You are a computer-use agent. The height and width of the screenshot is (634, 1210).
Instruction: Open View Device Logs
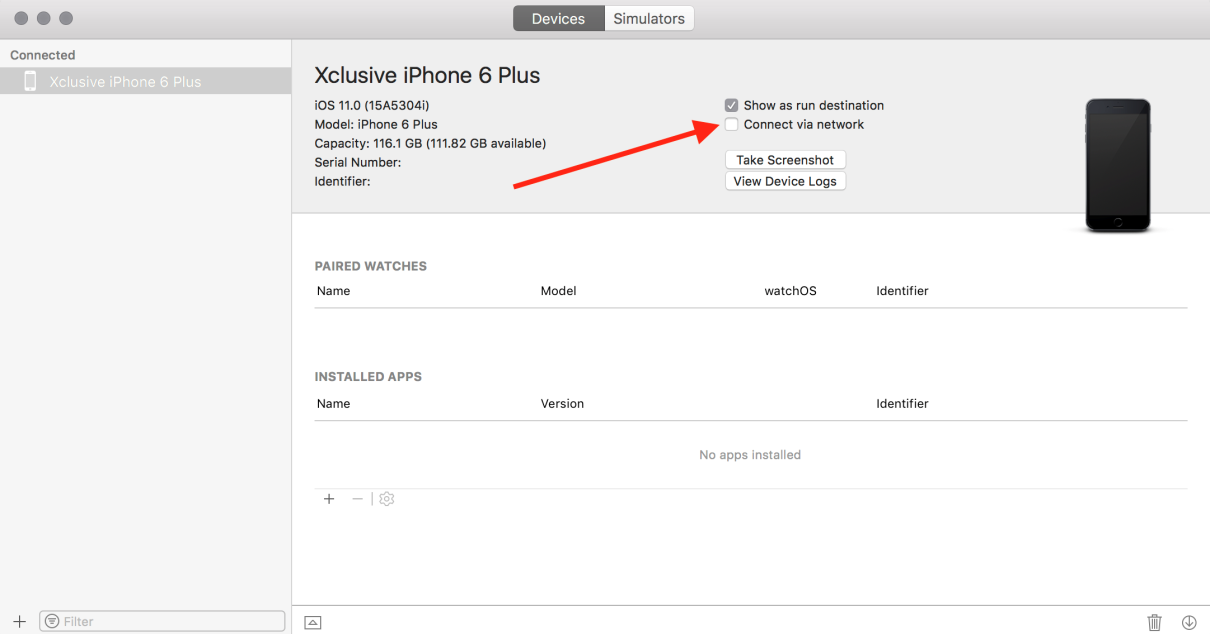[785, 181]
